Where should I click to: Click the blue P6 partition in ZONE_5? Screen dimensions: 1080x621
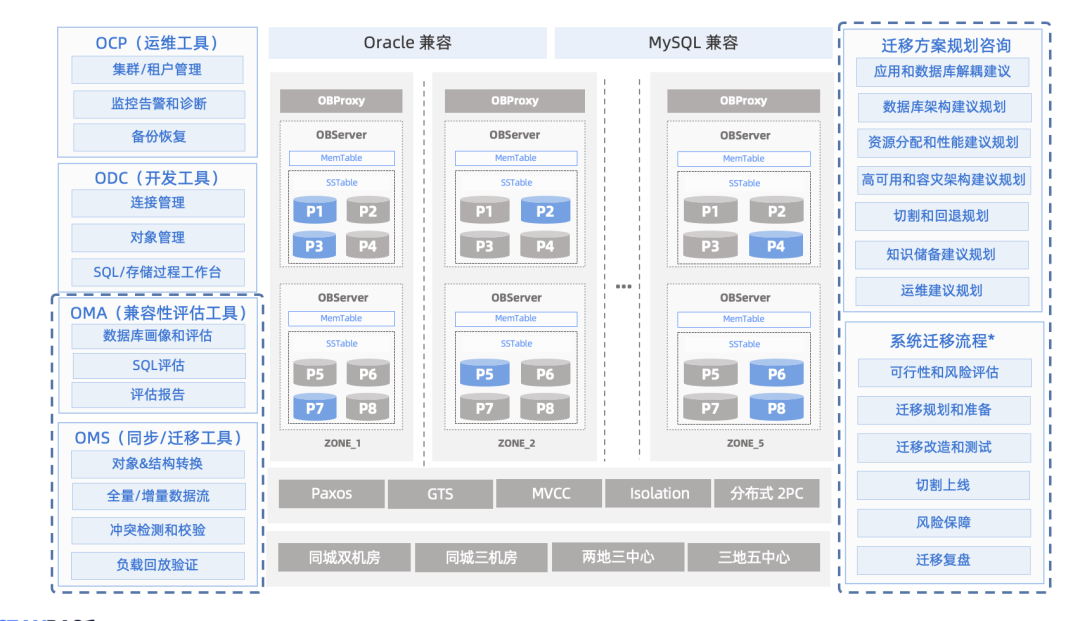[x=776, y=373]
